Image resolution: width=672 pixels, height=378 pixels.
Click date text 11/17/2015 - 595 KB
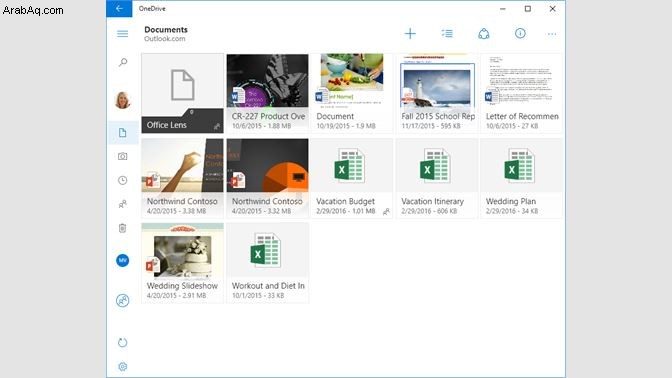pyautogui.click(x=431, y=126)
